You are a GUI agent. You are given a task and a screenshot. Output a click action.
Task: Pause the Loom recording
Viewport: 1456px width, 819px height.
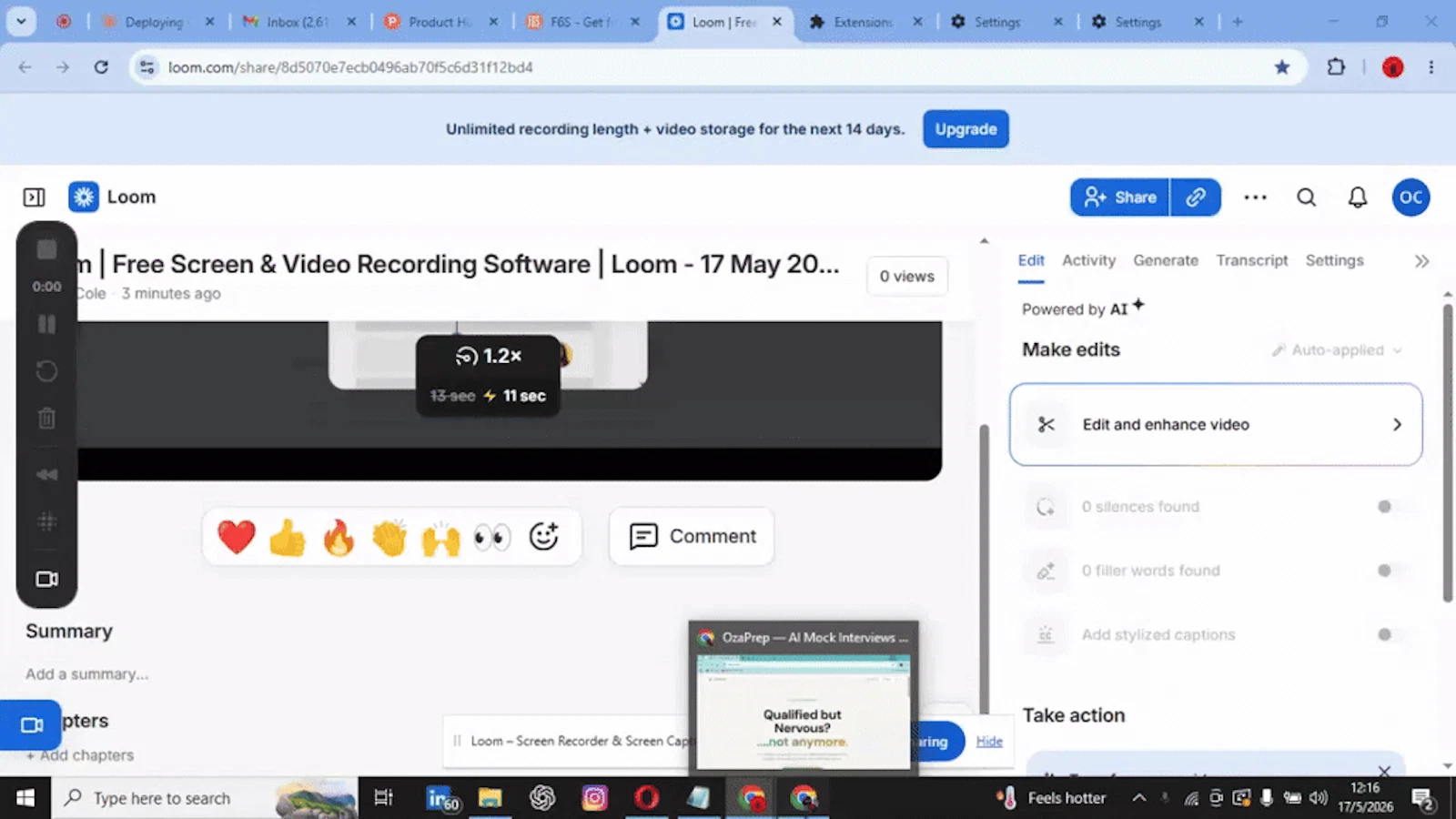click(46, 324)
